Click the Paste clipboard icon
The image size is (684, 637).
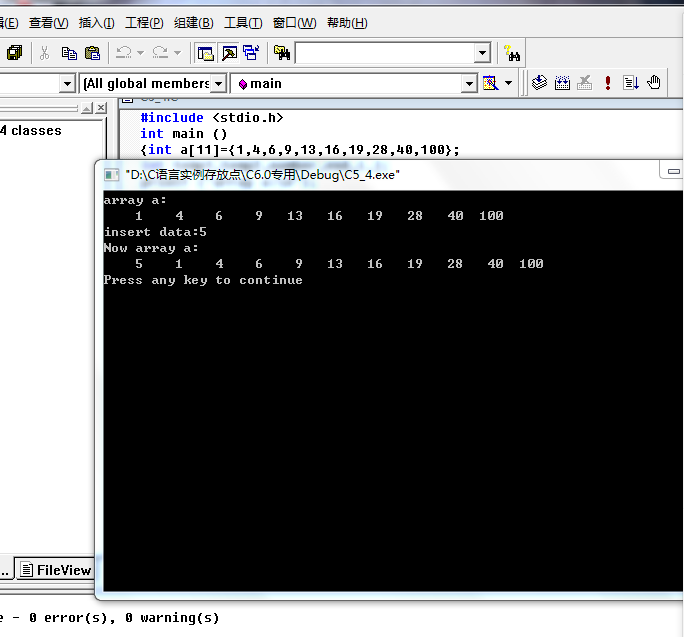pos(93,53)
